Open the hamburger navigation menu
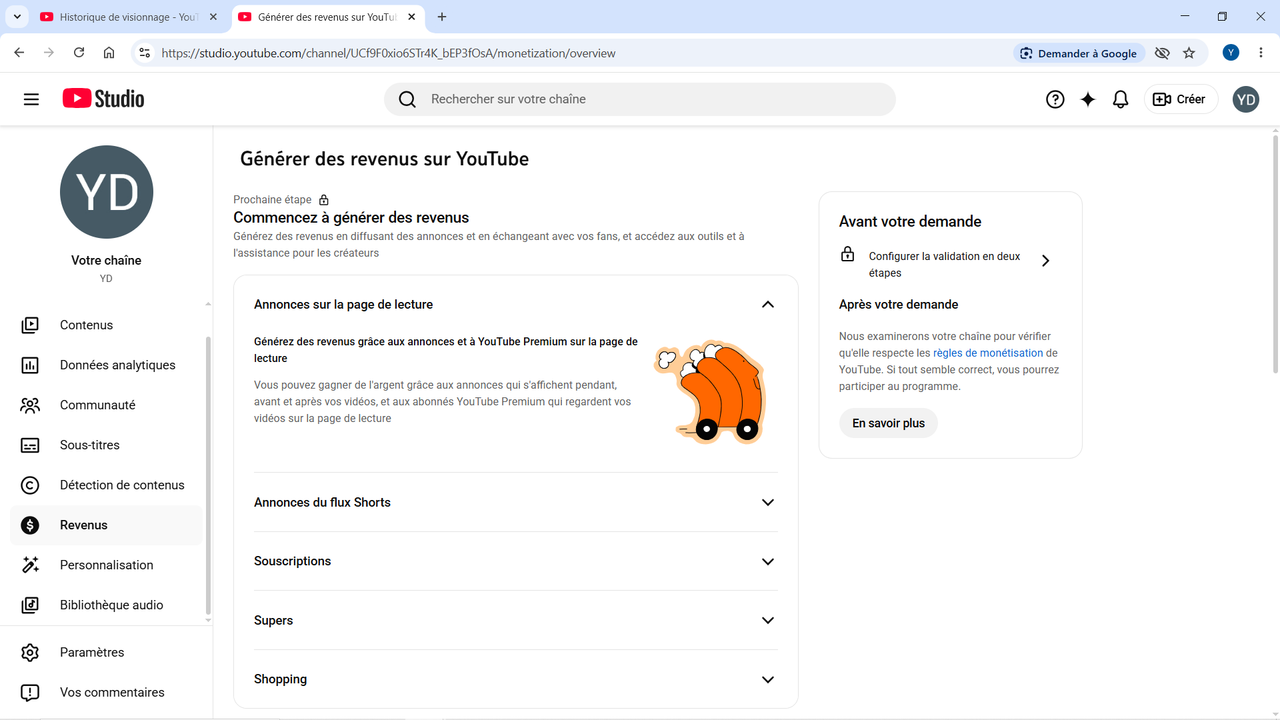The width and height of the screenshot is (1280, 720). tap(31, 99)
